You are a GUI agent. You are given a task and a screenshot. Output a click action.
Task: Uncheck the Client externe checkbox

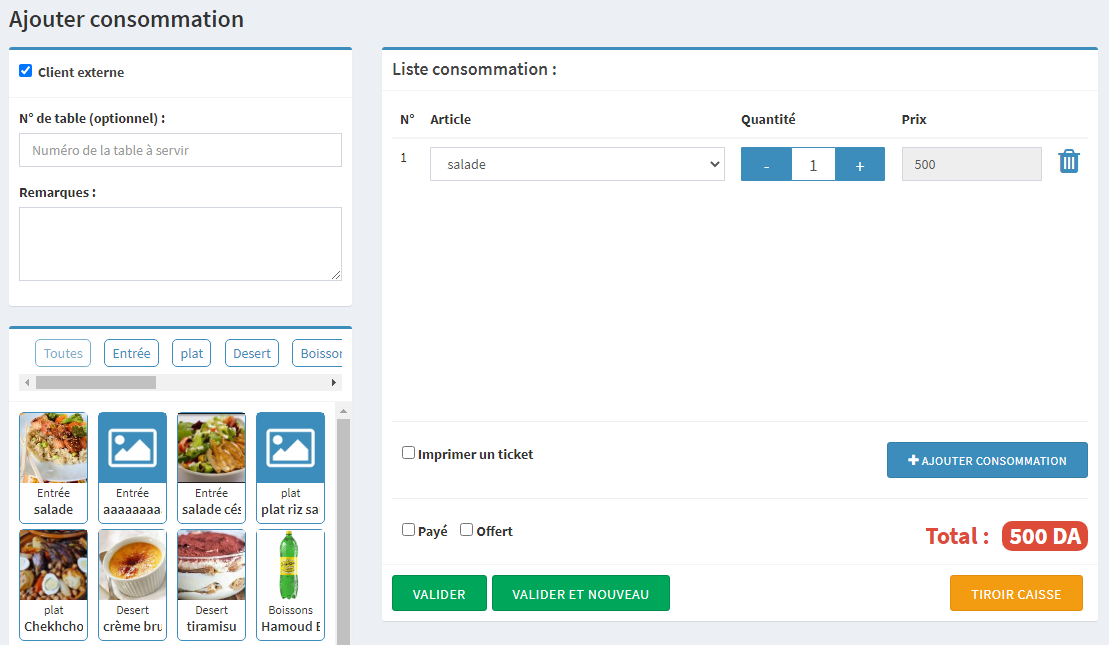[26, 71]
